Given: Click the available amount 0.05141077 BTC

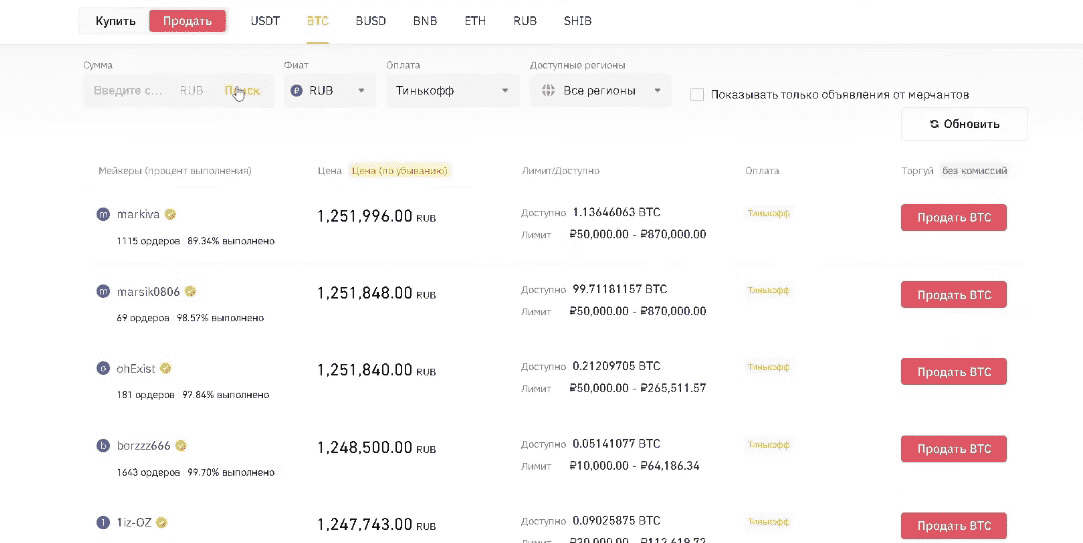Looking at the screenshot, I should (616, 444).
